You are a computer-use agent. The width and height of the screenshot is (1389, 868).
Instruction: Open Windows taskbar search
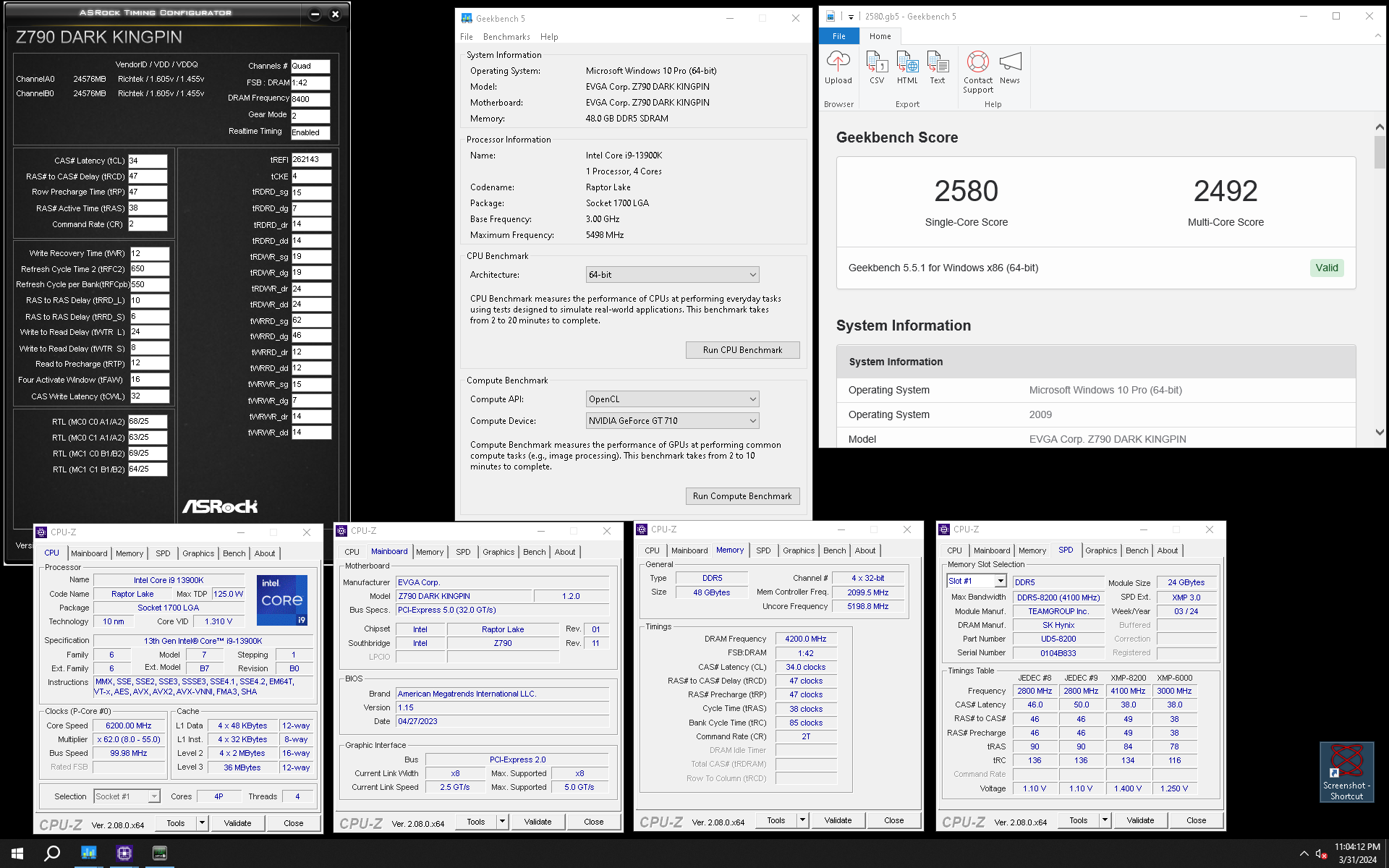tap(52, 854)
